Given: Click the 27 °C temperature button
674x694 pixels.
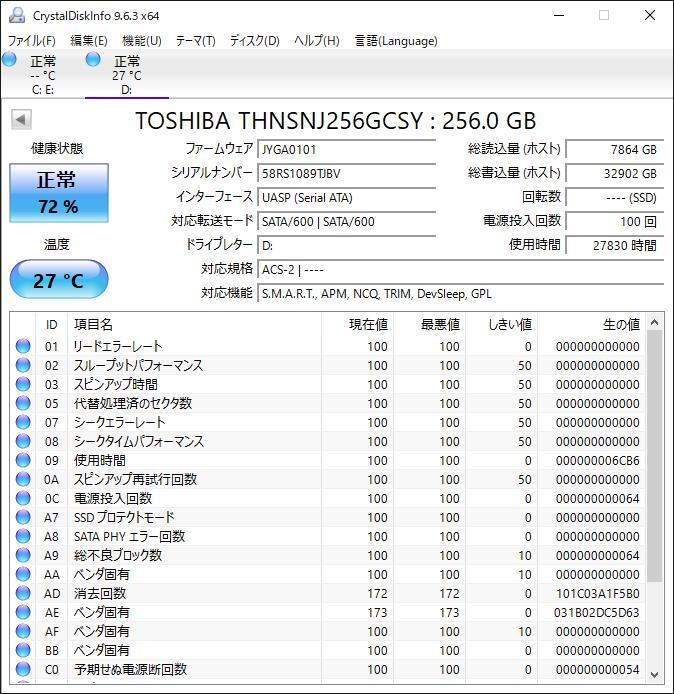Looking at the screenshot, I should [x=59, y=280].
